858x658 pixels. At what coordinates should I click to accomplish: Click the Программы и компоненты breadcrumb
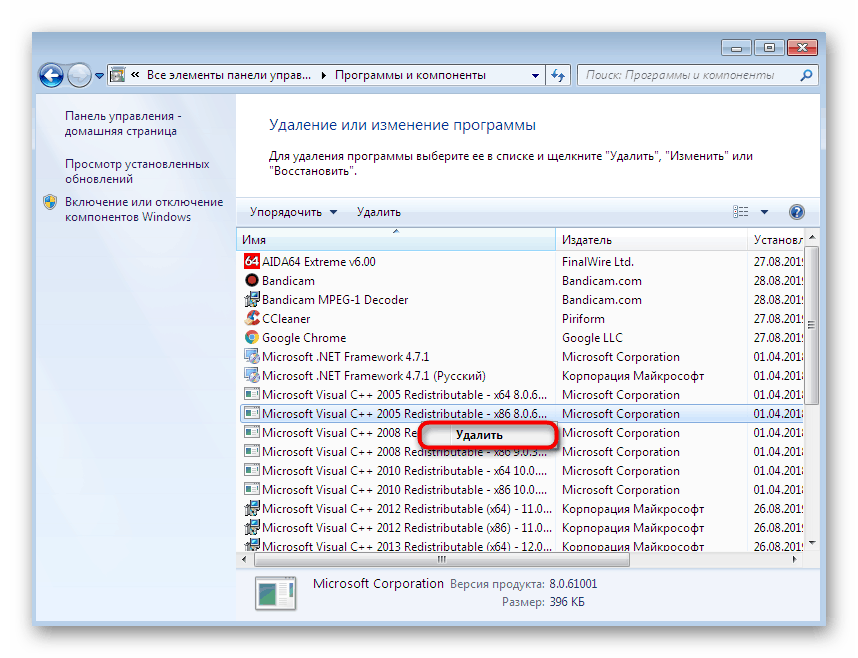(x=410, y=75)
